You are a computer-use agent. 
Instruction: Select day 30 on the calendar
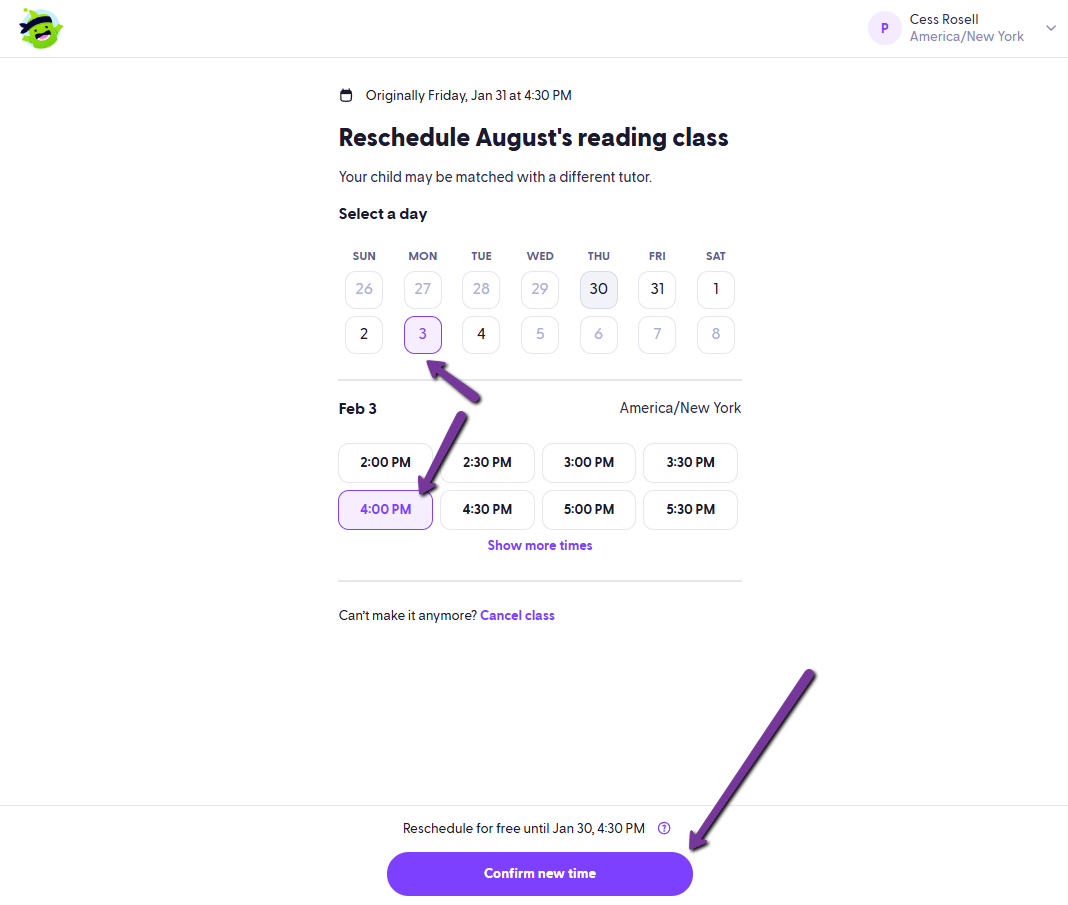coord(599,289)
